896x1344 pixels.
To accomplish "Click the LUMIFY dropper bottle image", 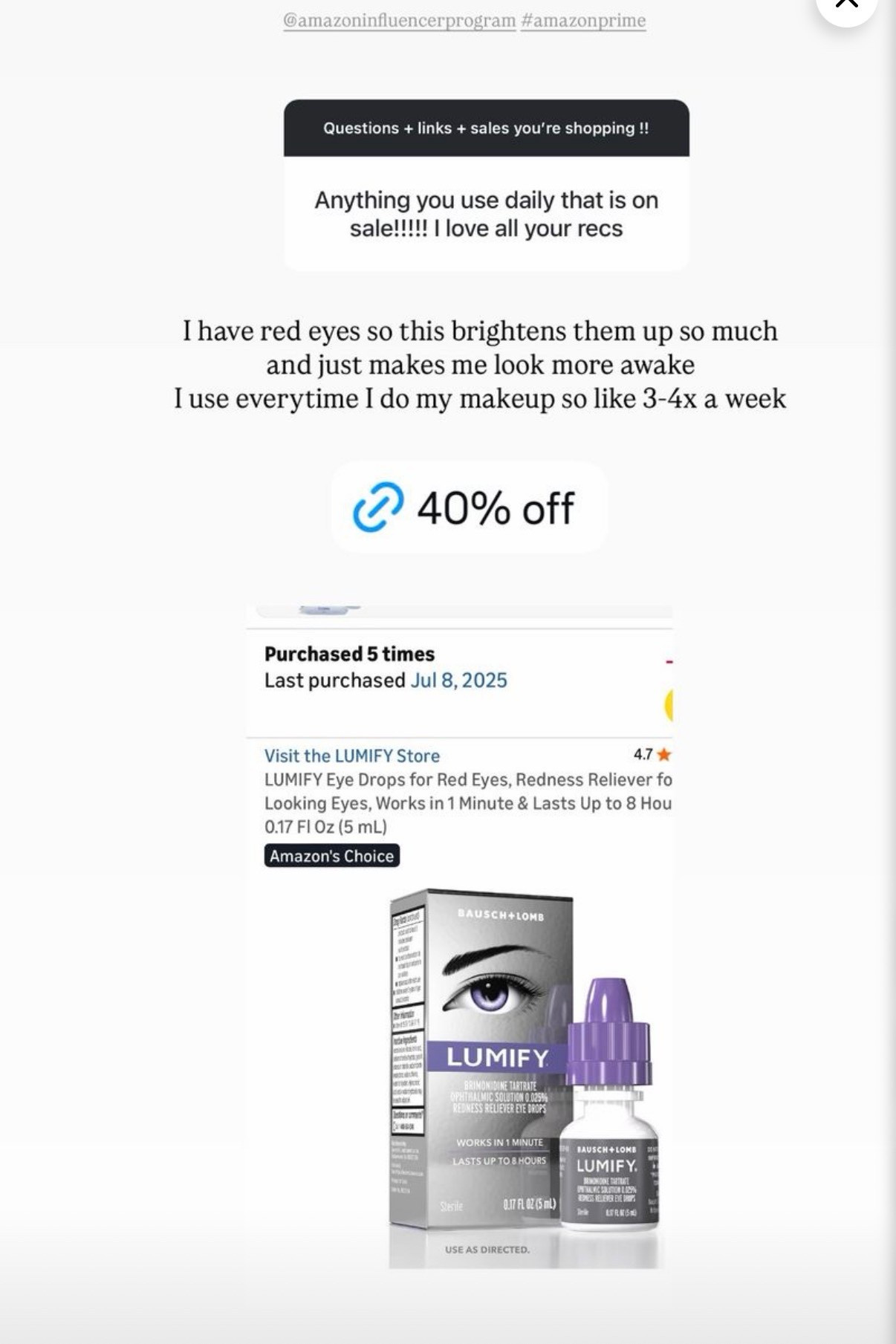I will [609, 1107].
